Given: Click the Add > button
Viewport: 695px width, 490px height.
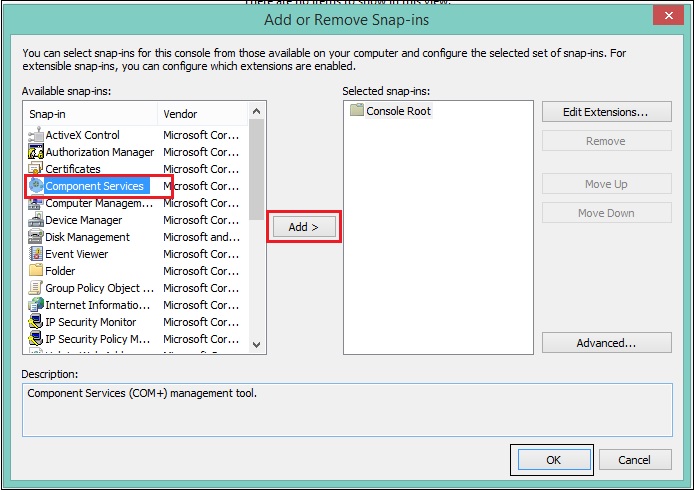Looking at the screenshot, I should [x=304, y=227].
